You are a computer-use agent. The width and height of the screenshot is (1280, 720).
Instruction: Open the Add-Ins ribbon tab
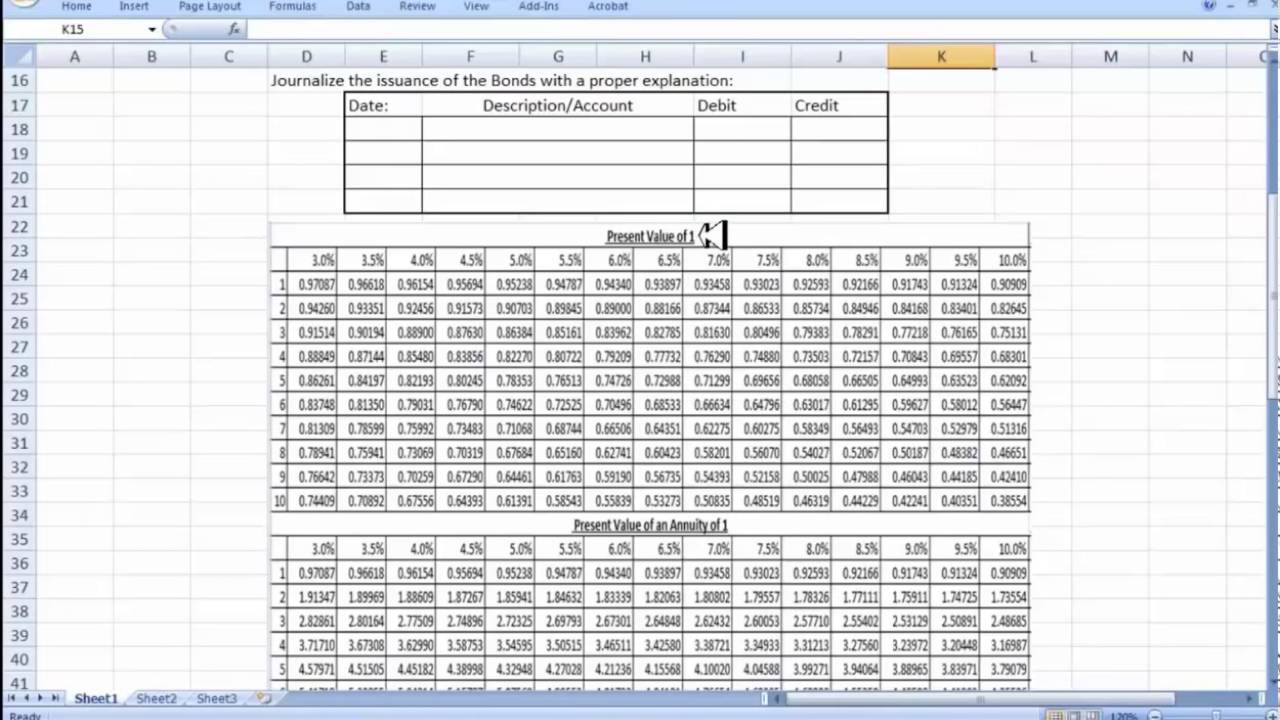tap(539, 6)
